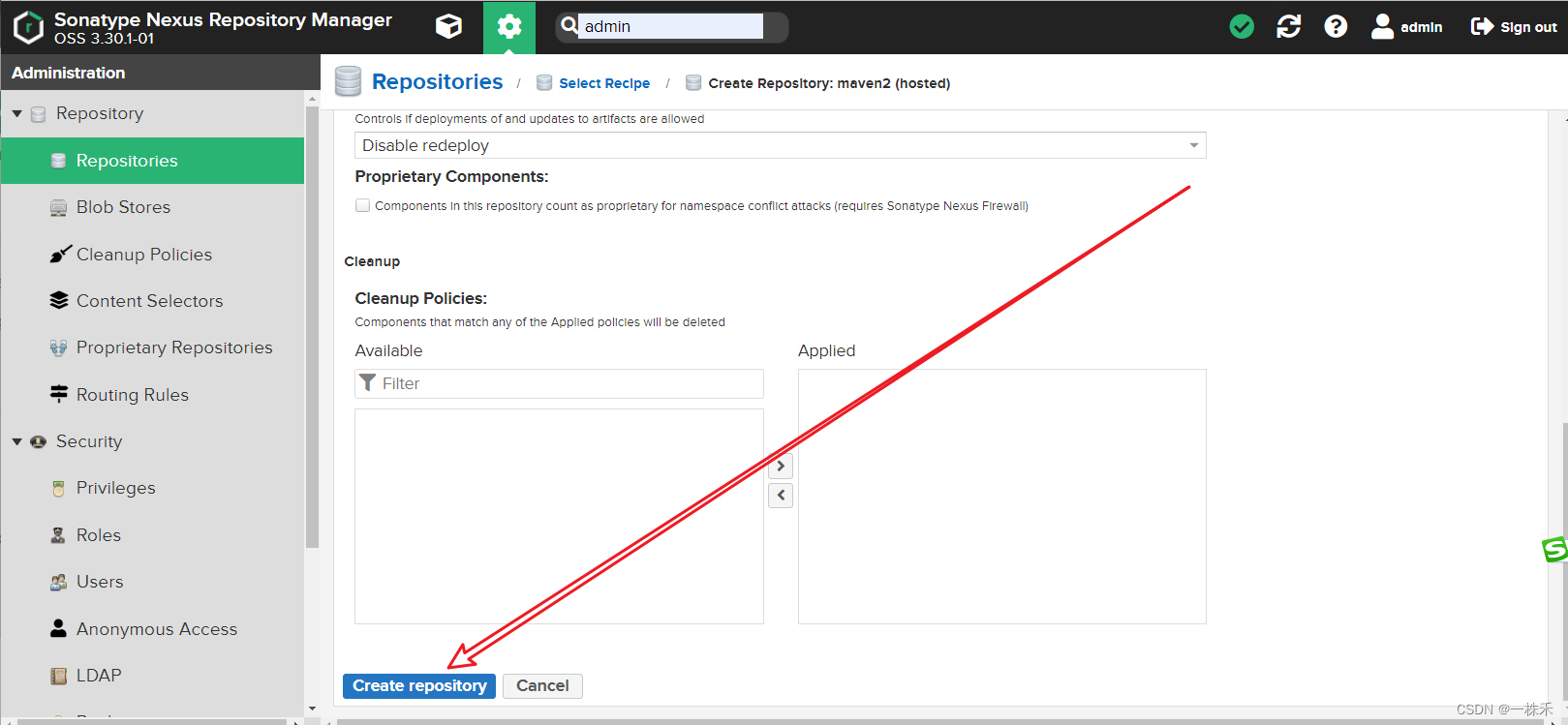Click the Content Selectors layers icon

click(58, 300)
